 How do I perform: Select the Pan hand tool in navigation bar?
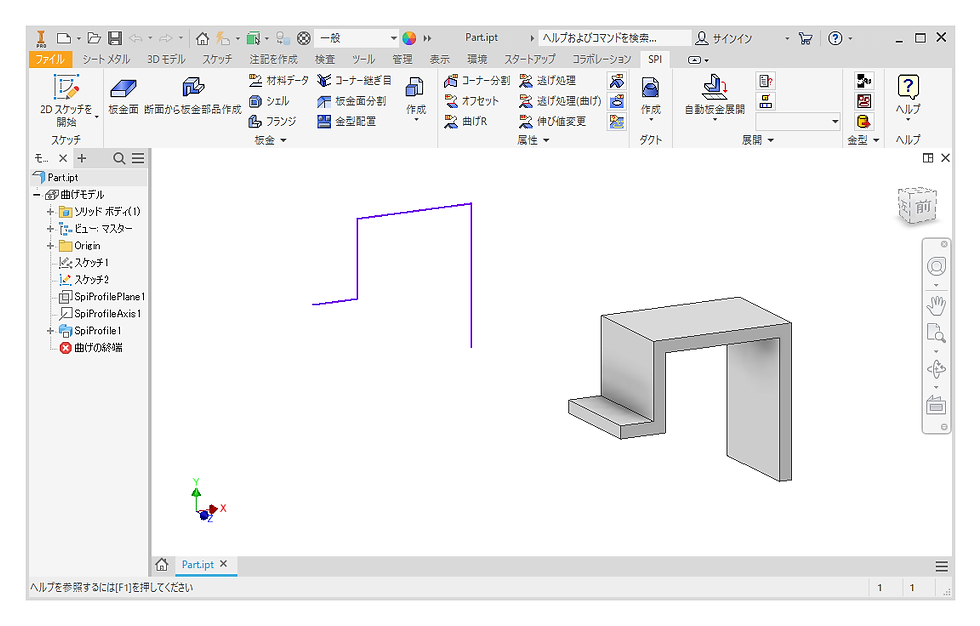pyautogui.click(x=936, y=305)
